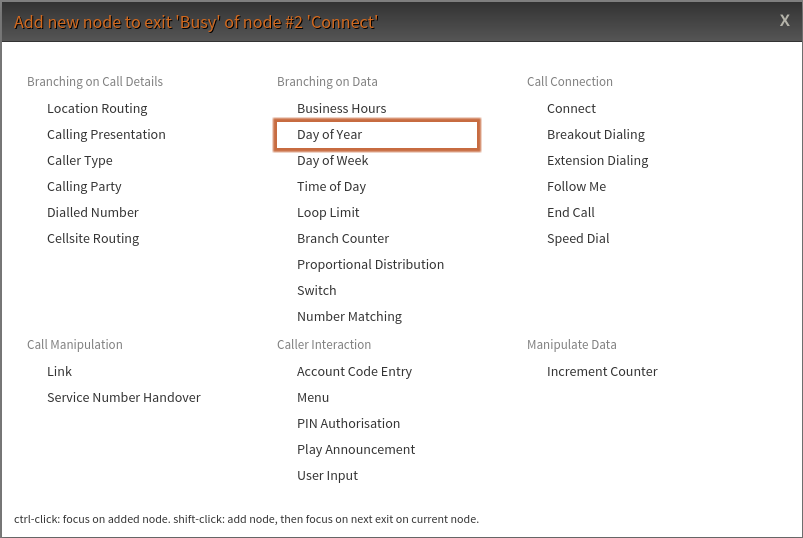Image resolution: width=803 pixels, height=538 pixels.
Task: Choose the Breakout Dialing node
Action: tap(596, 134)
